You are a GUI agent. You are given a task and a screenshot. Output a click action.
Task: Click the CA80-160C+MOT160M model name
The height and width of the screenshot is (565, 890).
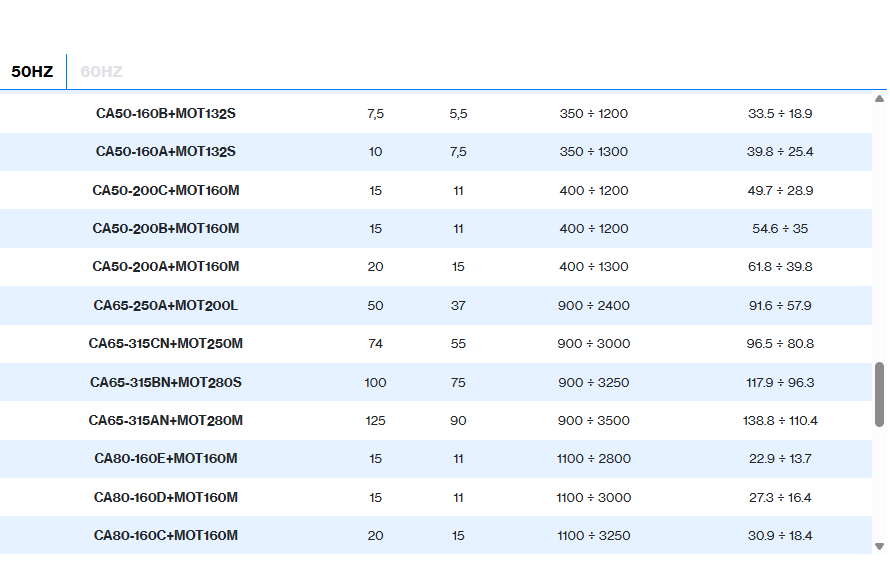(x=166, y=536)
